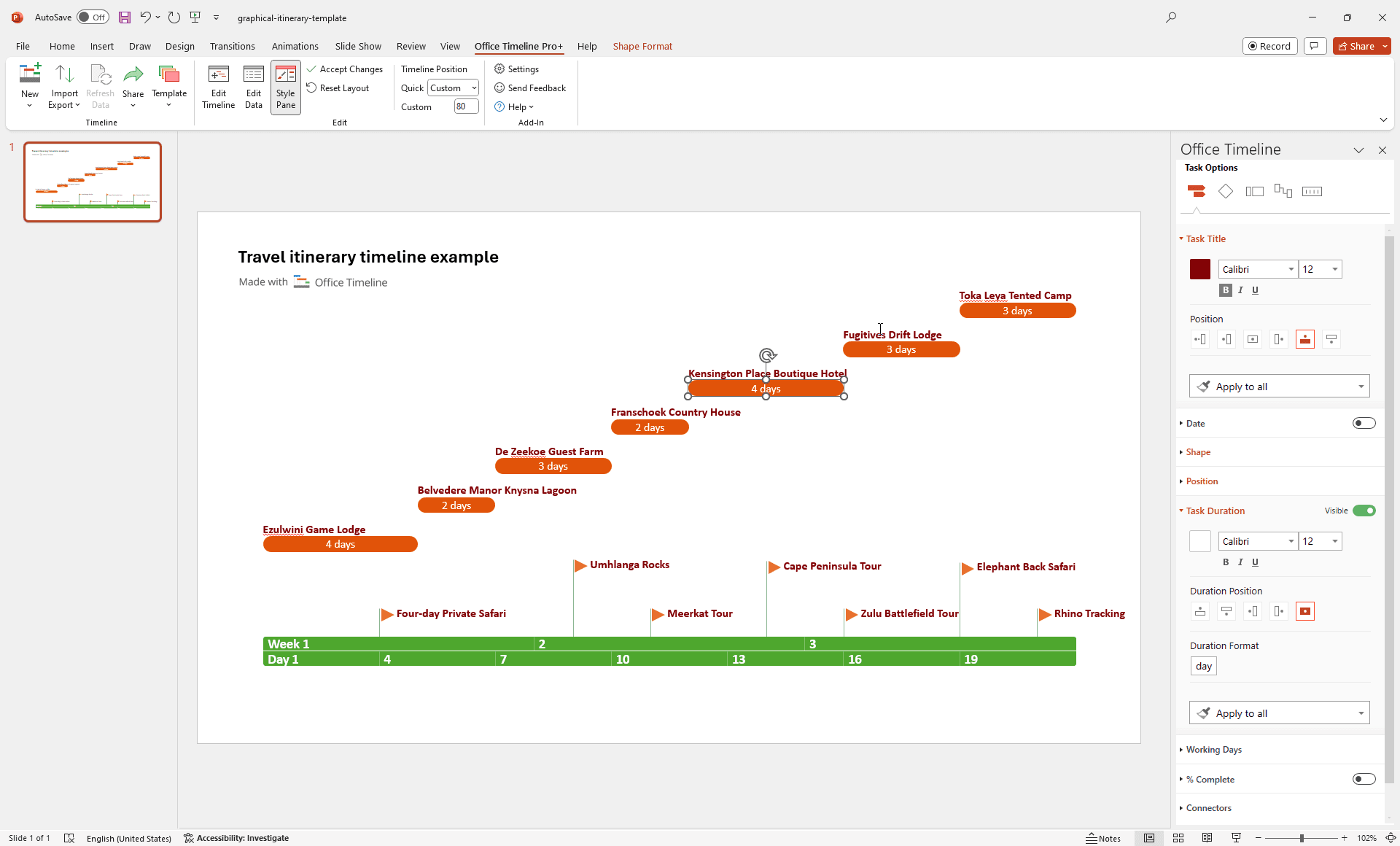This screenshot has width=1400, height=846.
Task: Open the Quick timeline position dropdown
Action: tap(453, 88)
